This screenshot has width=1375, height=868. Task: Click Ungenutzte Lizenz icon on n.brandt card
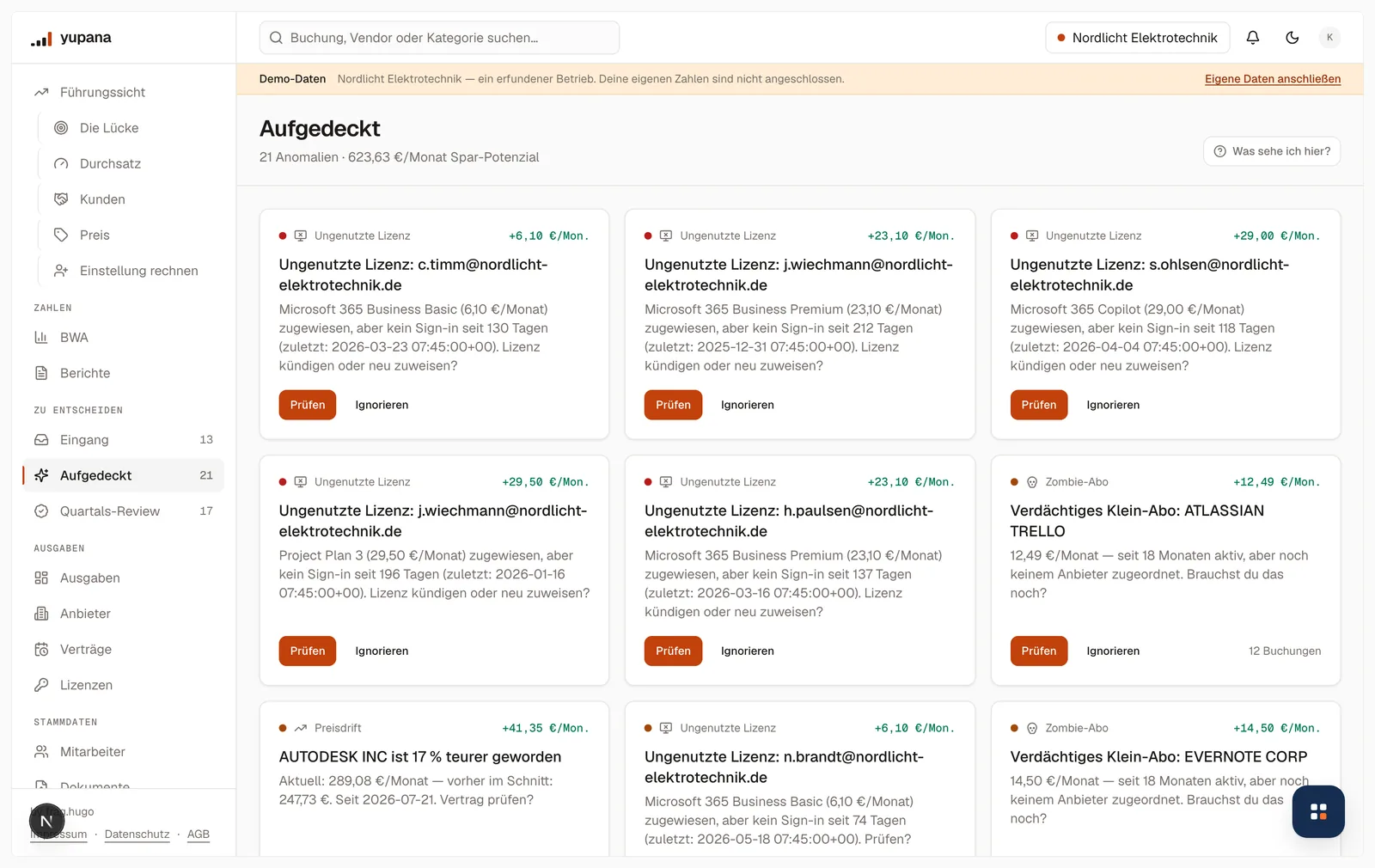pyautogui.click(x=666, y=728)
